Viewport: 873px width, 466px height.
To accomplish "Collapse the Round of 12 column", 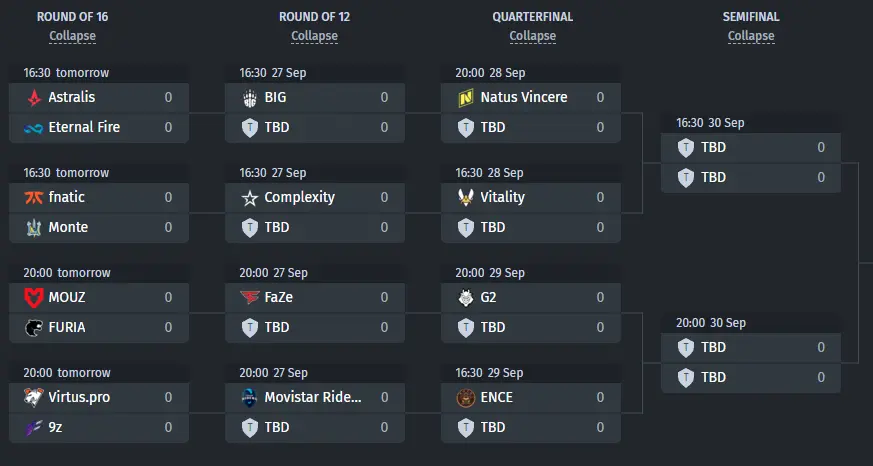I will (315, 36).
